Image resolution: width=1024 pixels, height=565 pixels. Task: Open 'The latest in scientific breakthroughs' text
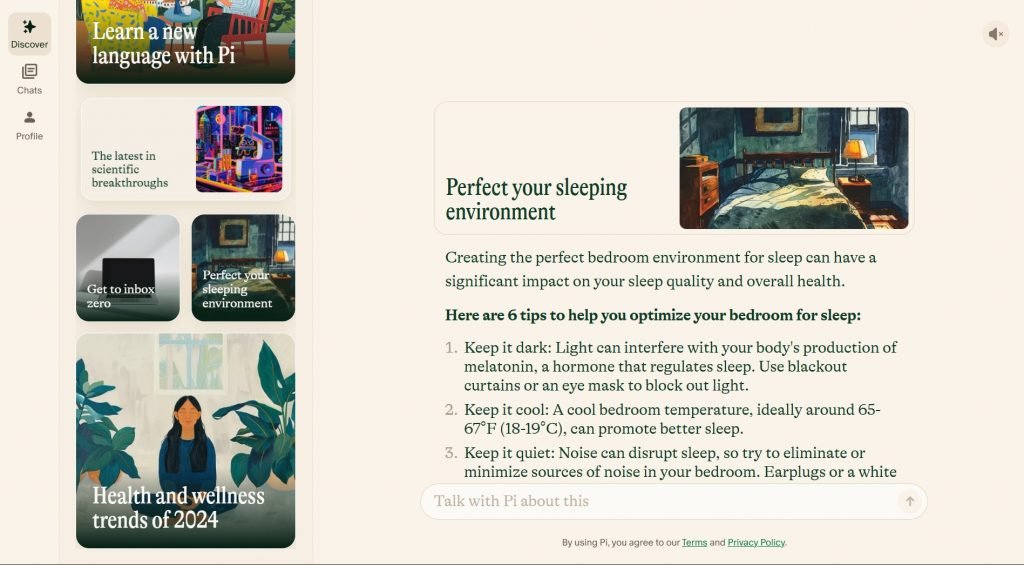pos(130,169)
